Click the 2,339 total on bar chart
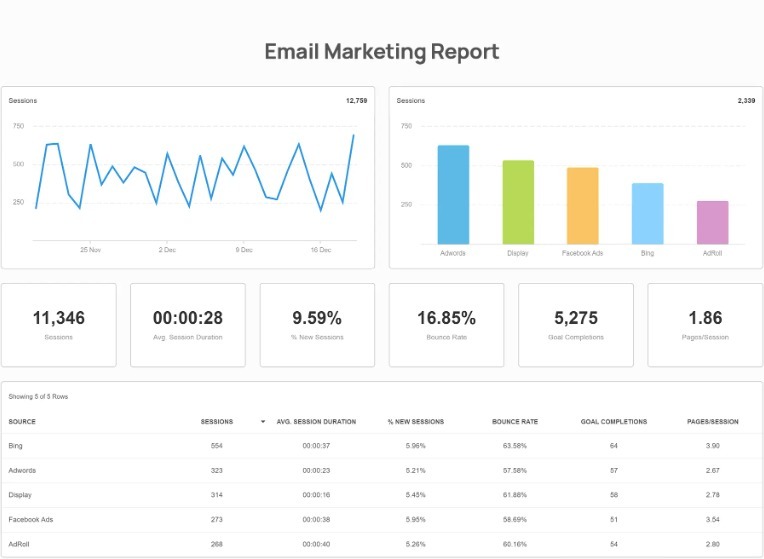Image resolution: width=764 pixels, height=559 pixels. [x=746, y=101]
